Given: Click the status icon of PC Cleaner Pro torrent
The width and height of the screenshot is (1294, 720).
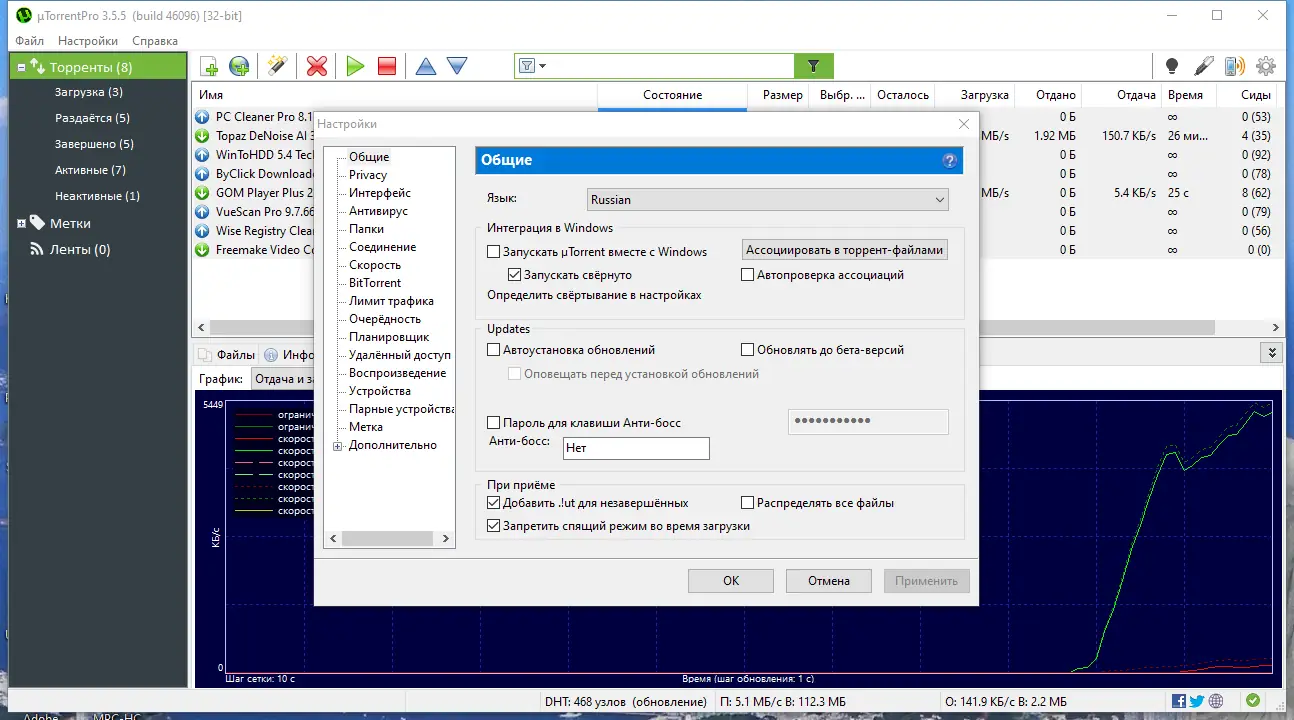Looking at the screenshot, I should click(x=202, y=117).
